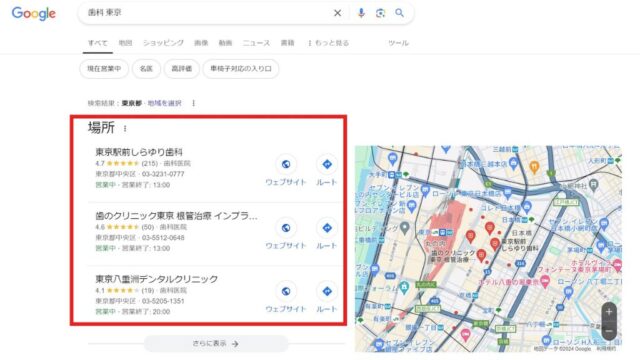
Task: Open image search with camera lens icon
Action: tap(380, 13)
